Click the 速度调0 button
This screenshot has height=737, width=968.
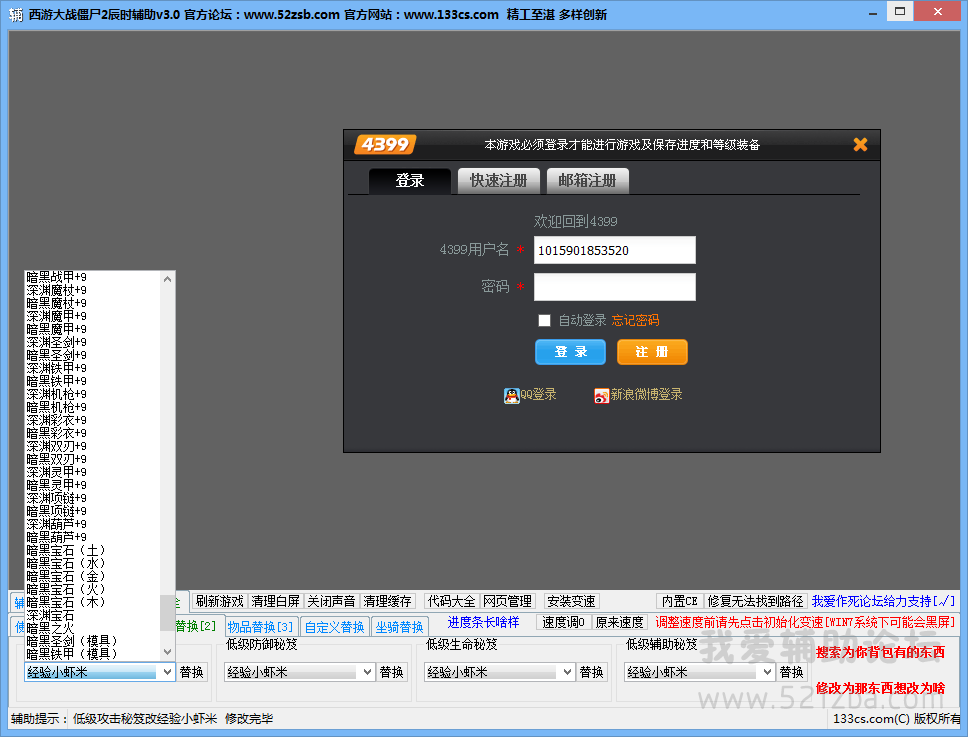coord(564,622)
